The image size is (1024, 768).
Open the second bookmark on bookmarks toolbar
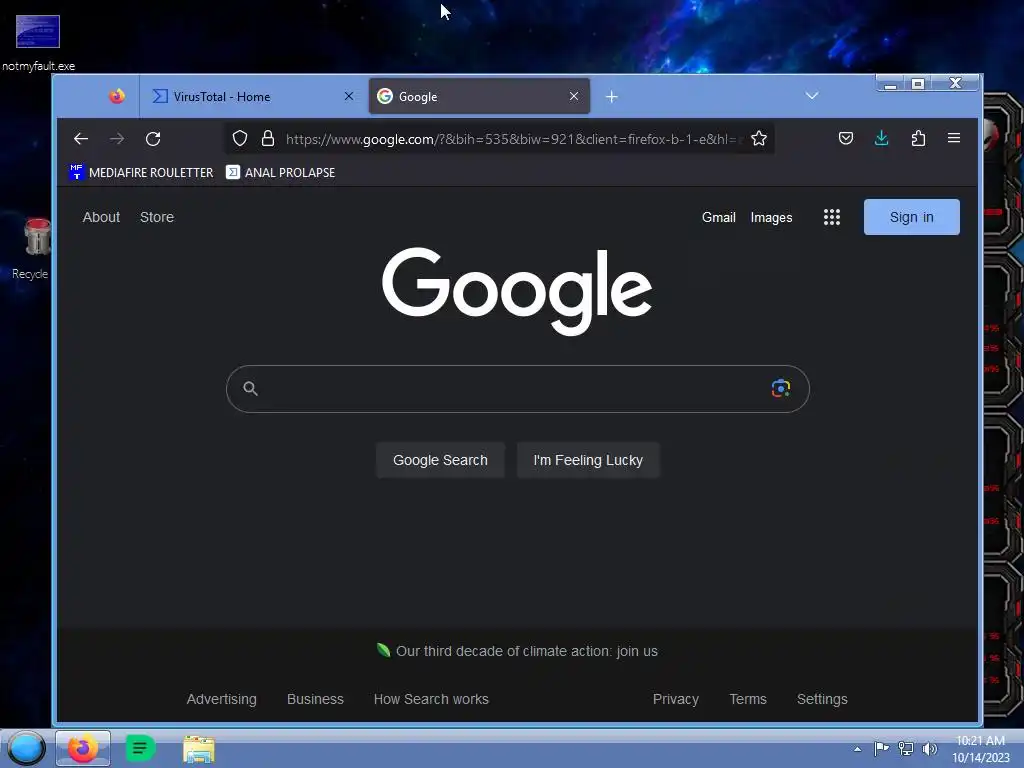coord(281,172)
